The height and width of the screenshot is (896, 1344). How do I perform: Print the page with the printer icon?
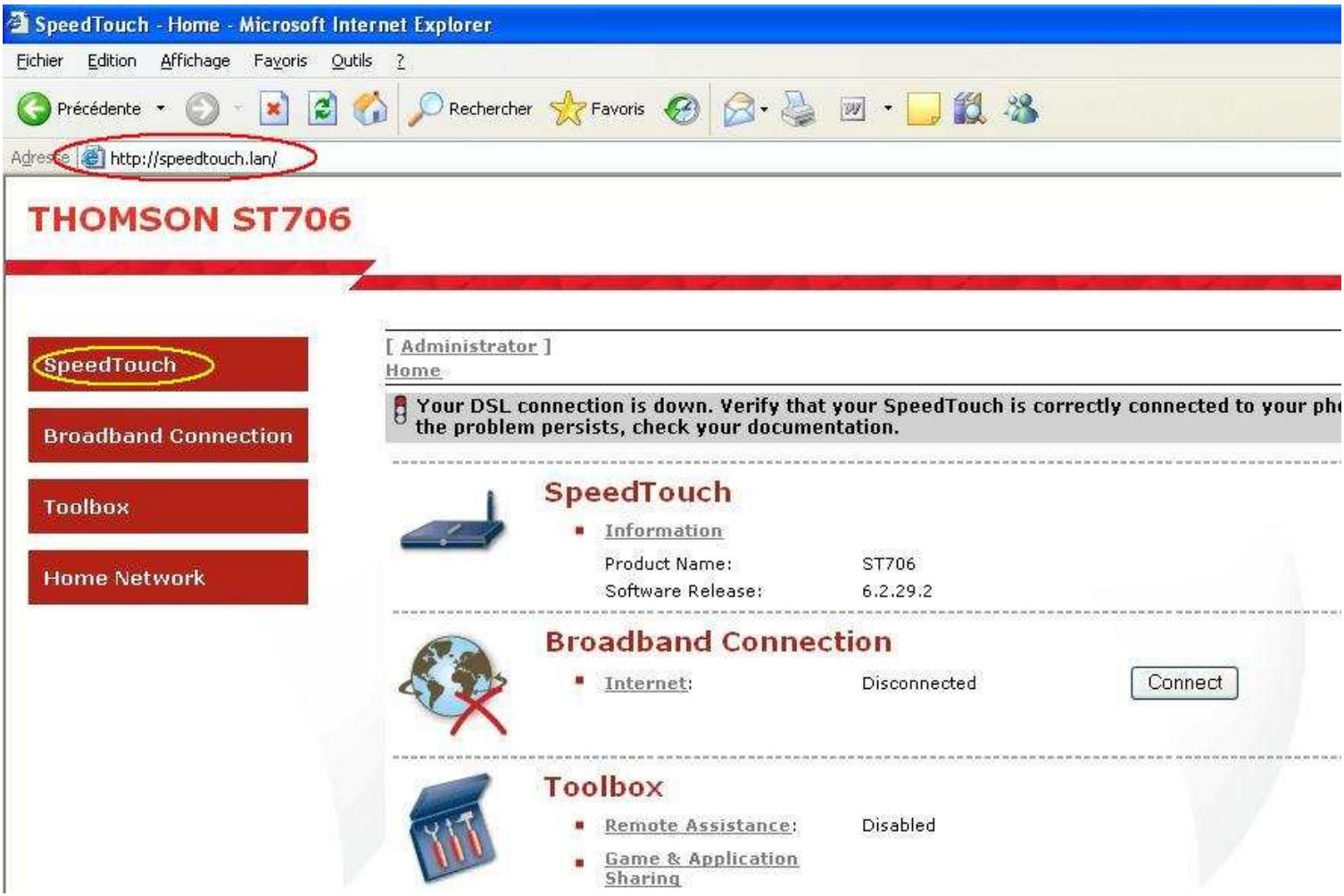pyautogui.click(x=799, y=109)
